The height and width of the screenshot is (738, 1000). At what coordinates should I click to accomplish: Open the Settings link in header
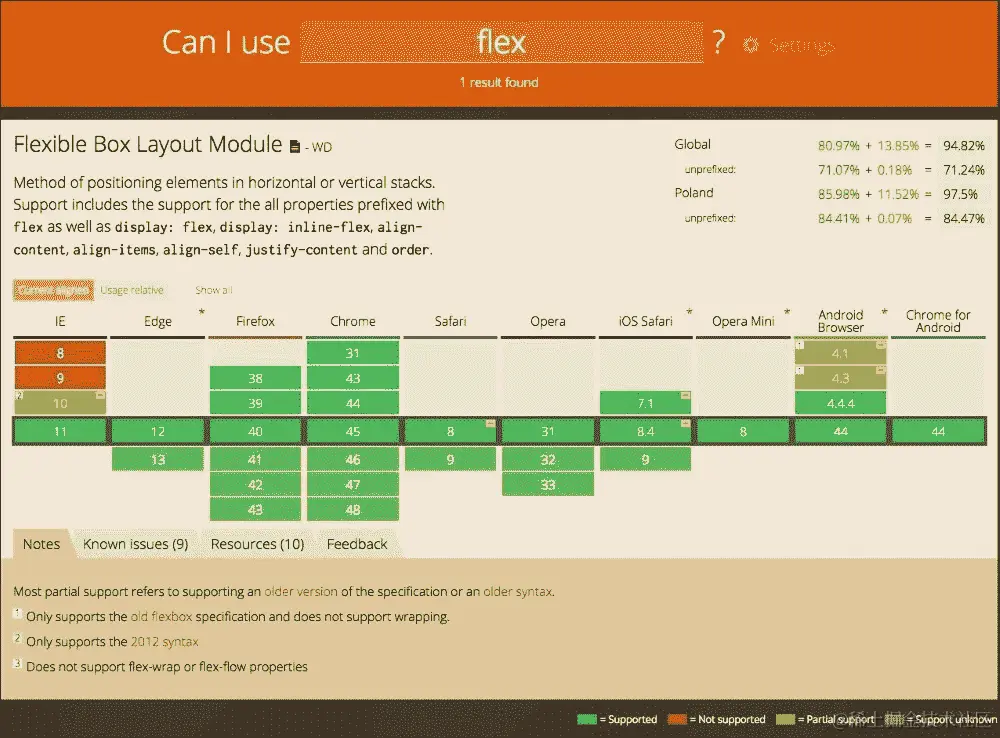tap(802, 45)
